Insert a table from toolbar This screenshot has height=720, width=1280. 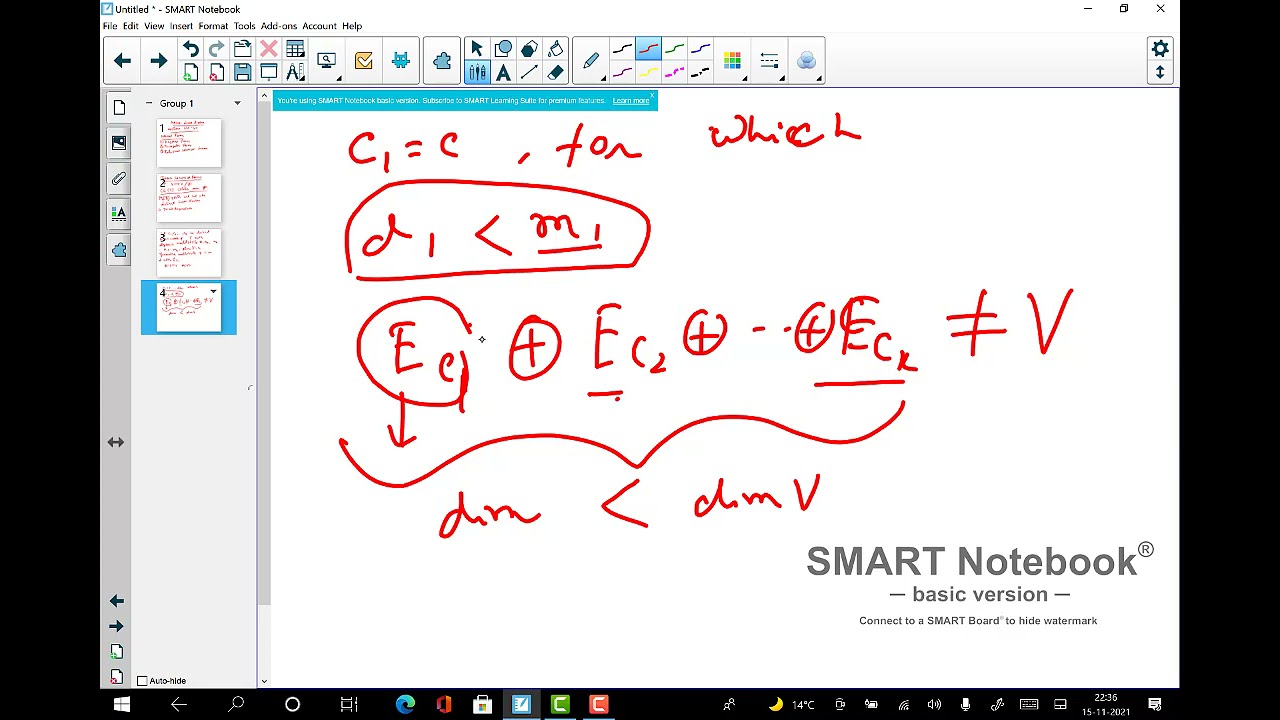pyautogui.click(x=295, y=49)
